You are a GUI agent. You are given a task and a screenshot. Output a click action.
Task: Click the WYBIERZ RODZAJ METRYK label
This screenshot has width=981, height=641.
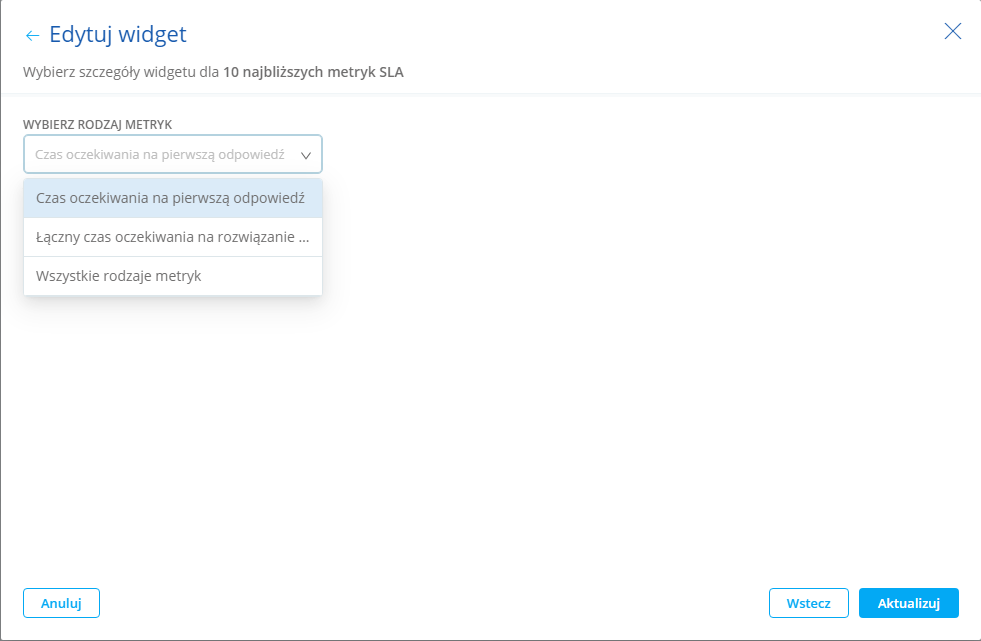pos(98,124)
